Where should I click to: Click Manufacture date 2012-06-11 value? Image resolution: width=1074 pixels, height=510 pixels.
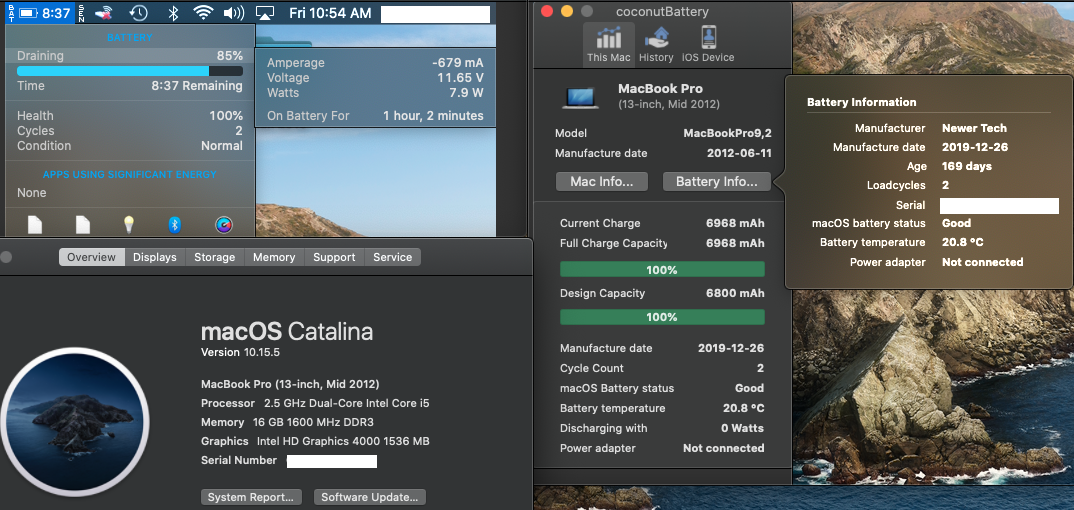coord(739,153)
